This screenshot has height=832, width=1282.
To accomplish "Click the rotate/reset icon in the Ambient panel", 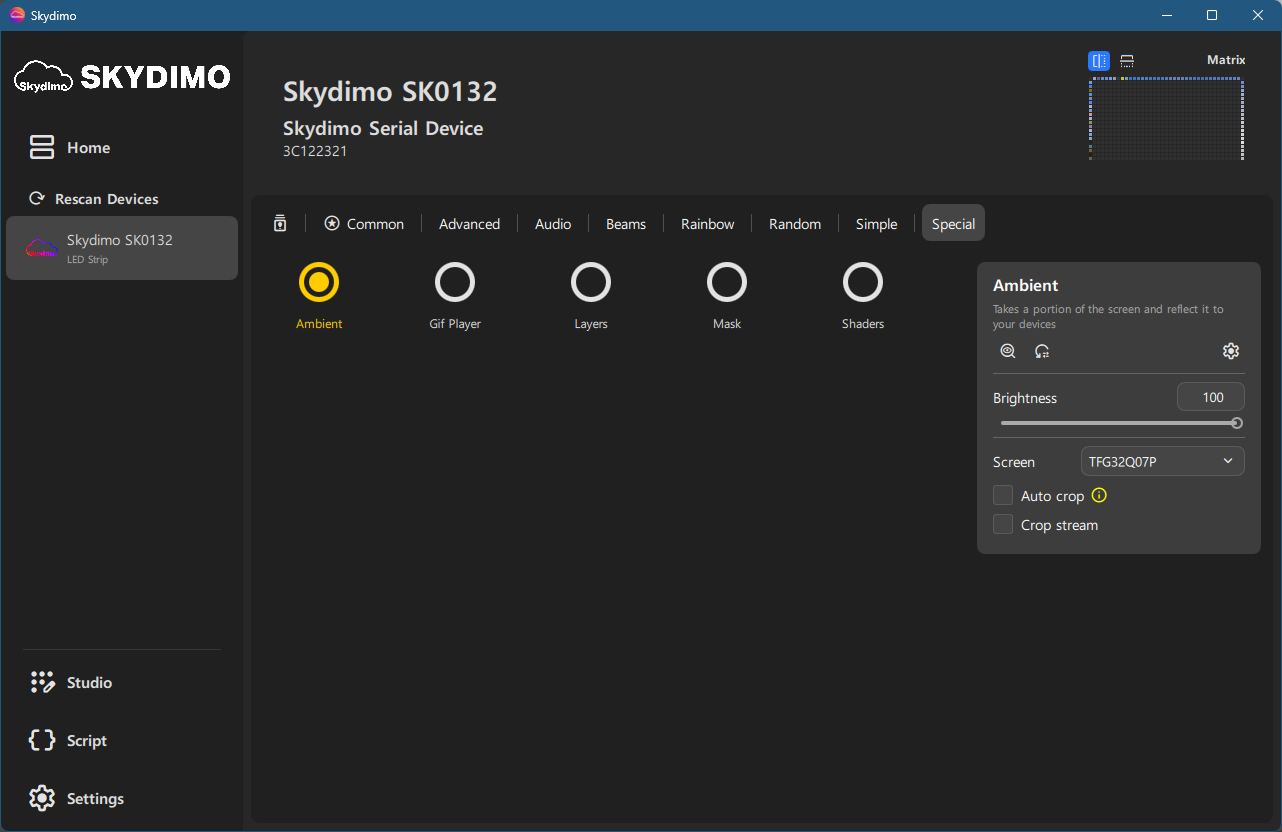I will (1042, 351).
